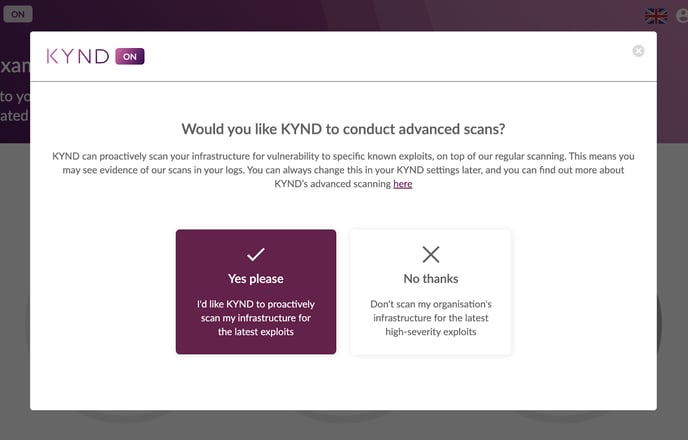Click the dark header bar above the dialog
688x440 pixels.
pyautogui.click(x=343, y=14)
